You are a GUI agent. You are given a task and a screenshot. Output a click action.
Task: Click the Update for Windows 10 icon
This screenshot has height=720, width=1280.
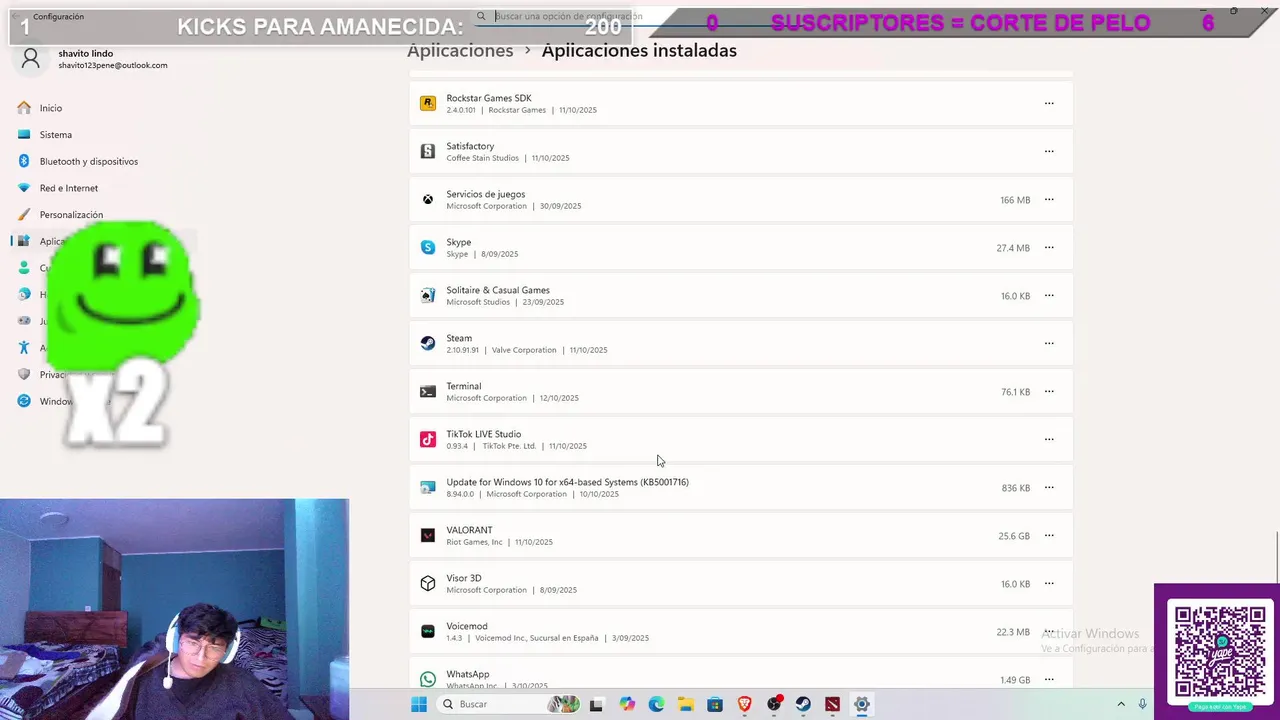point(428,487)
